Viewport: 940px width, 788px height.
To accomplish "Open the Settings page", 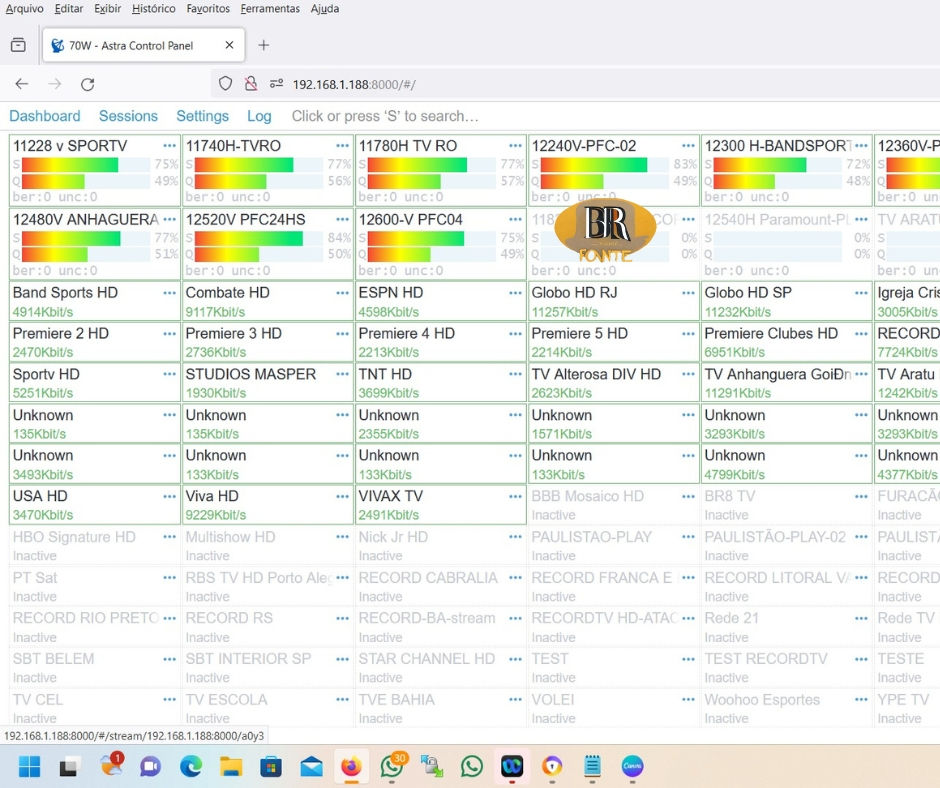I will 203,116.
